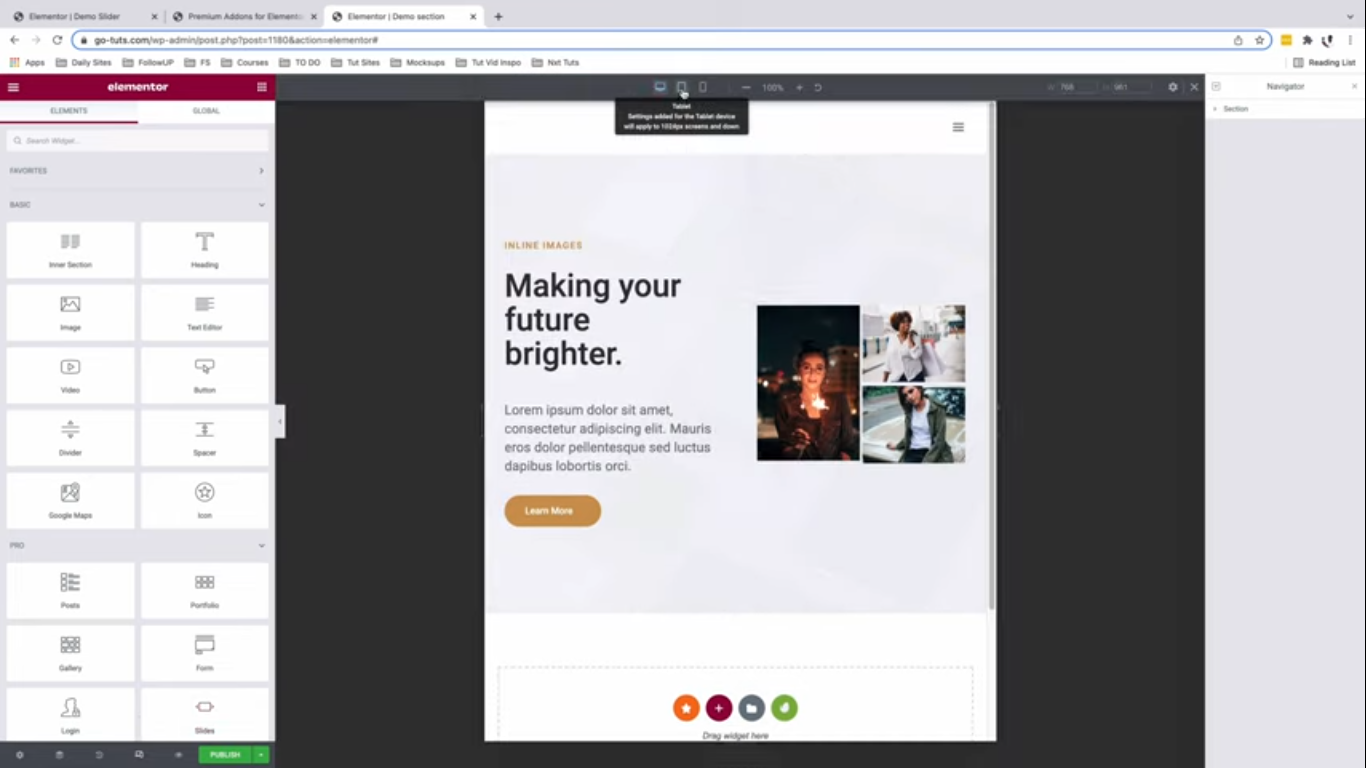Click the Learn More button

pyautogui.click(x=553, y=511)
